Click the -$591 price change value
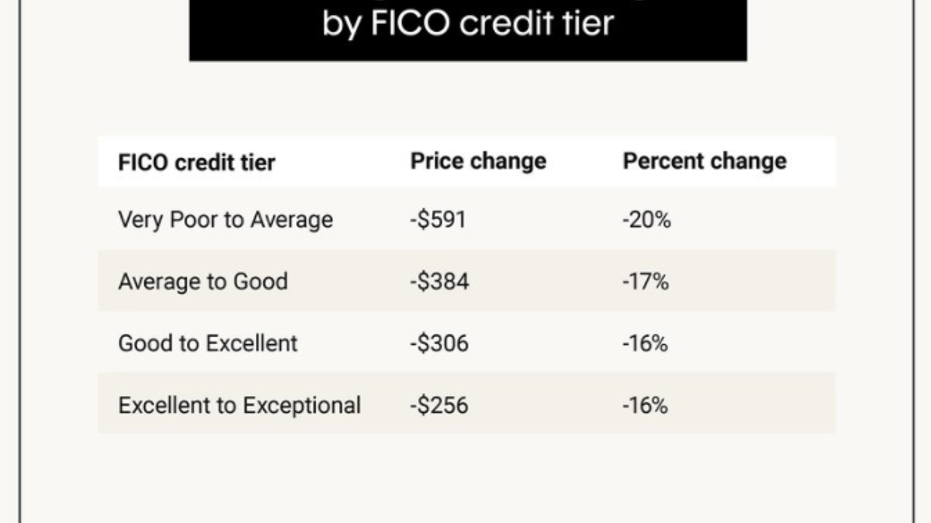 click(x=438, y=220)
